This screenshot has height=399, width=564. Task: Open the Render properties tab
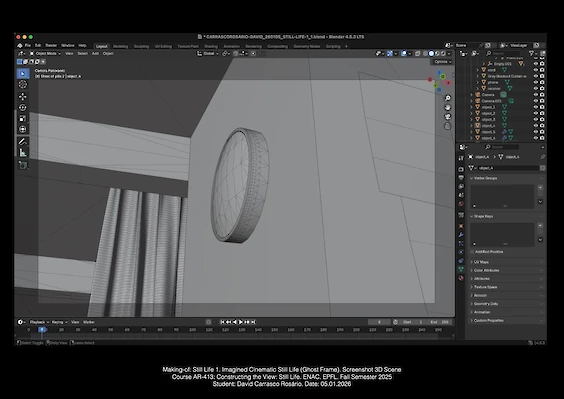pyautogui.click(x=461, y=169)
